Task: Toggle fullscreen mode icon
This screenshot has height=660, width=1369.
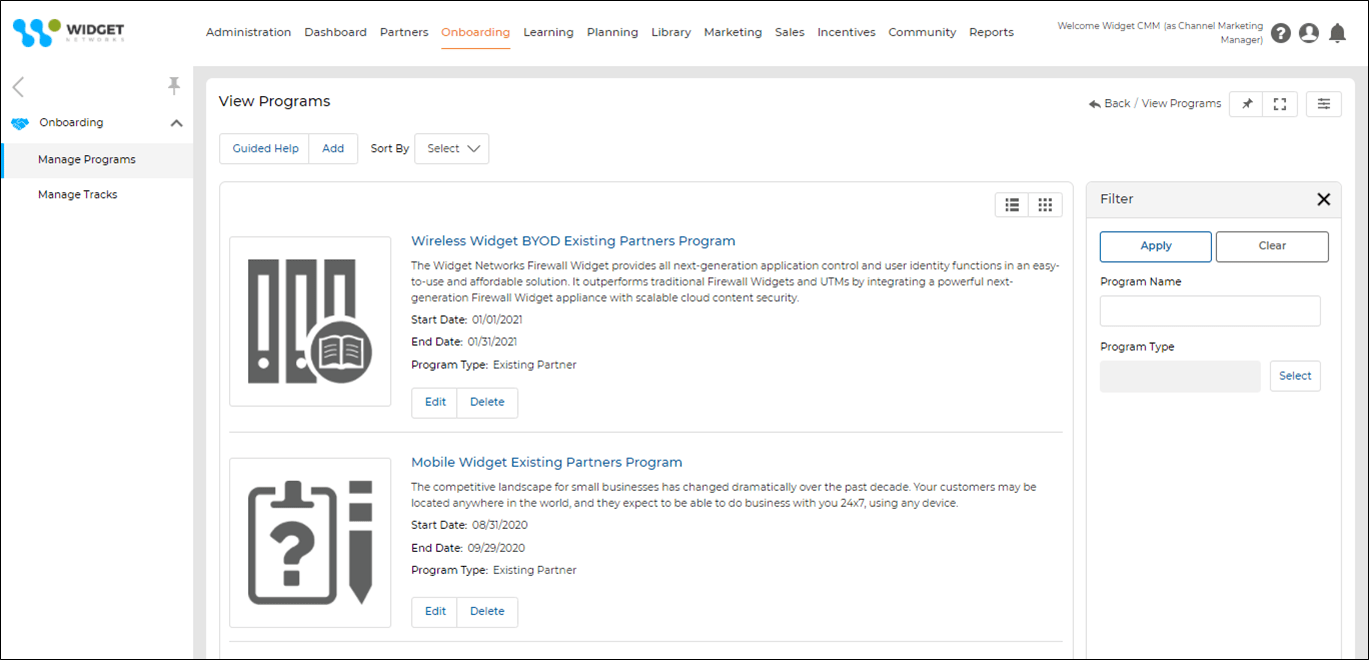Action: click(1280, 104)
